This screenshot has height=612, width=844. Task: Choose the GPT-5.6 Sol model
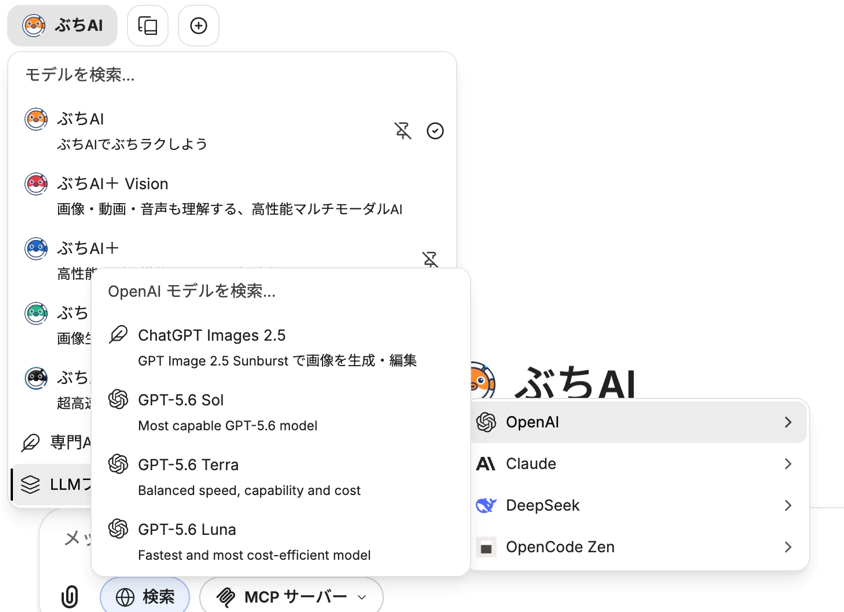(x=280, y=412)
